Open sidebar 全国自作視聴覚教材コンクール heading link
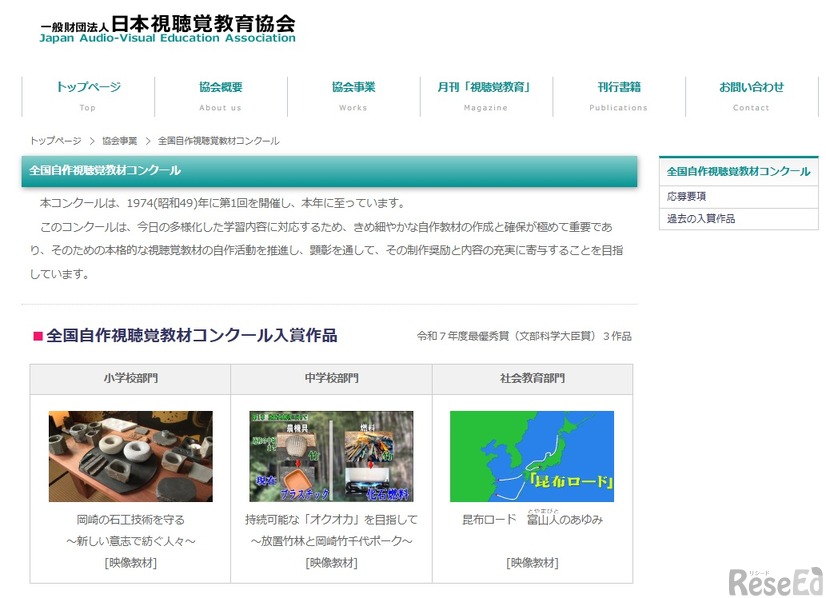The image size is (826, 598). 739,171
